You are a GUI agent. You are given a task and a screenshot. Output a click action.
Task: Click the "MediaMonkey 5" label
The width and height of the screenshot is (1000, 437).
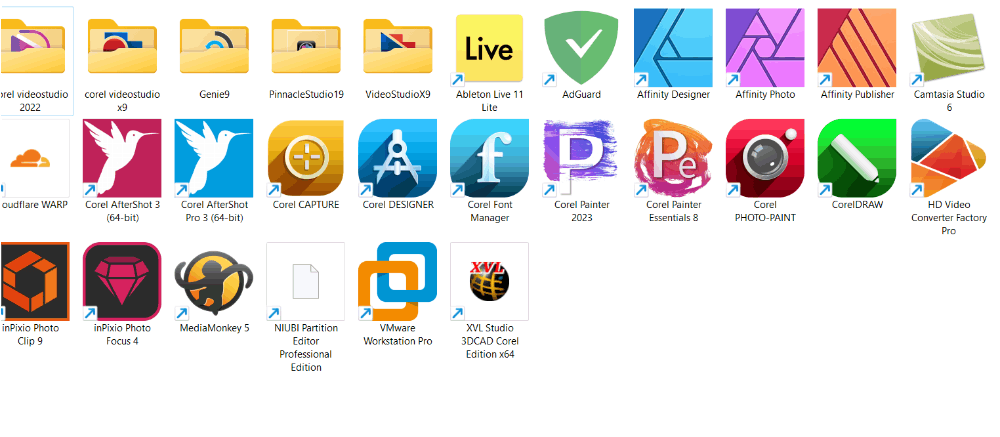coord(214,328)
